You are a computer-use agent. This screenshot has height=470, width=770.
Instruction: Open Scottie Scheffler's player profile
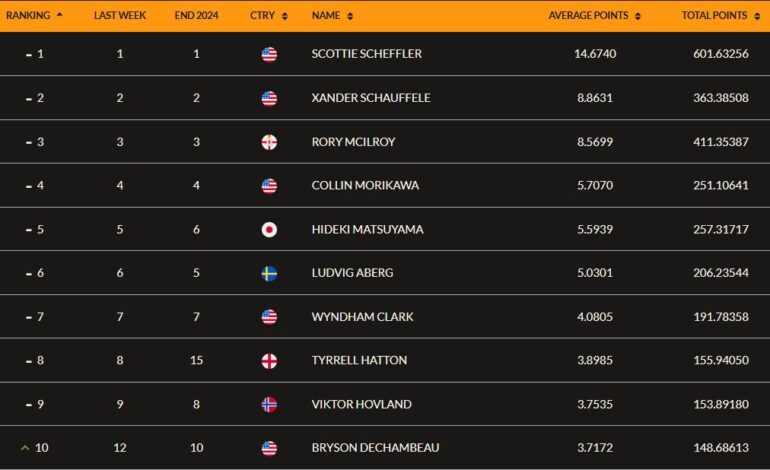point(366,54)
